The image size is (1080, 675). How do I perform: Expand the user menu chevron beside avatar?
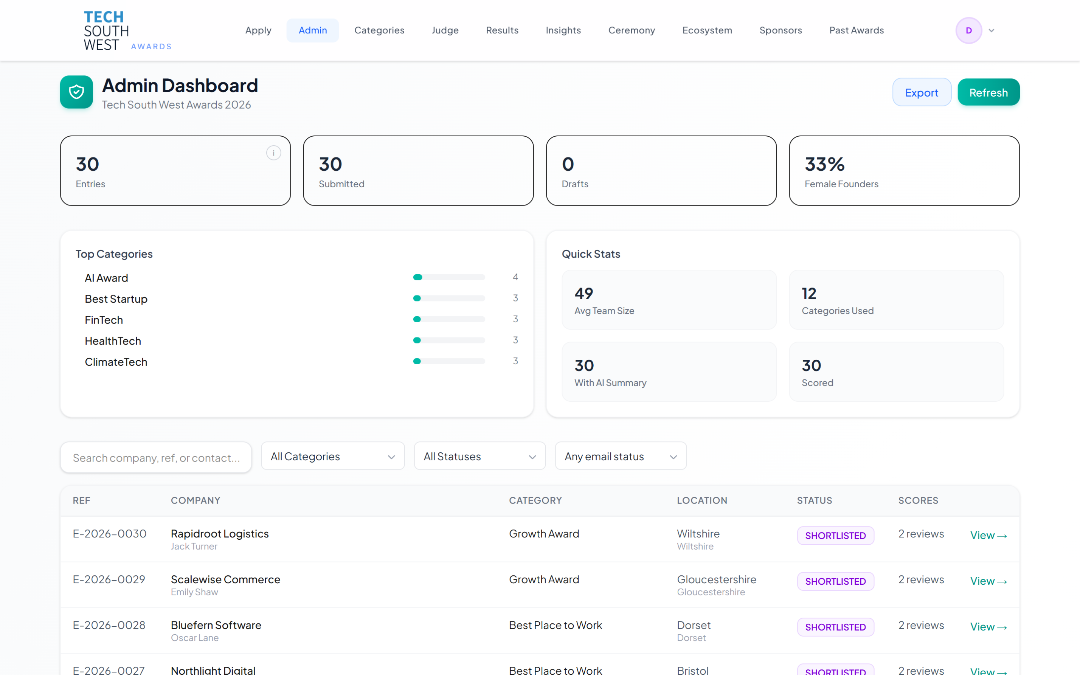[991, 30]
